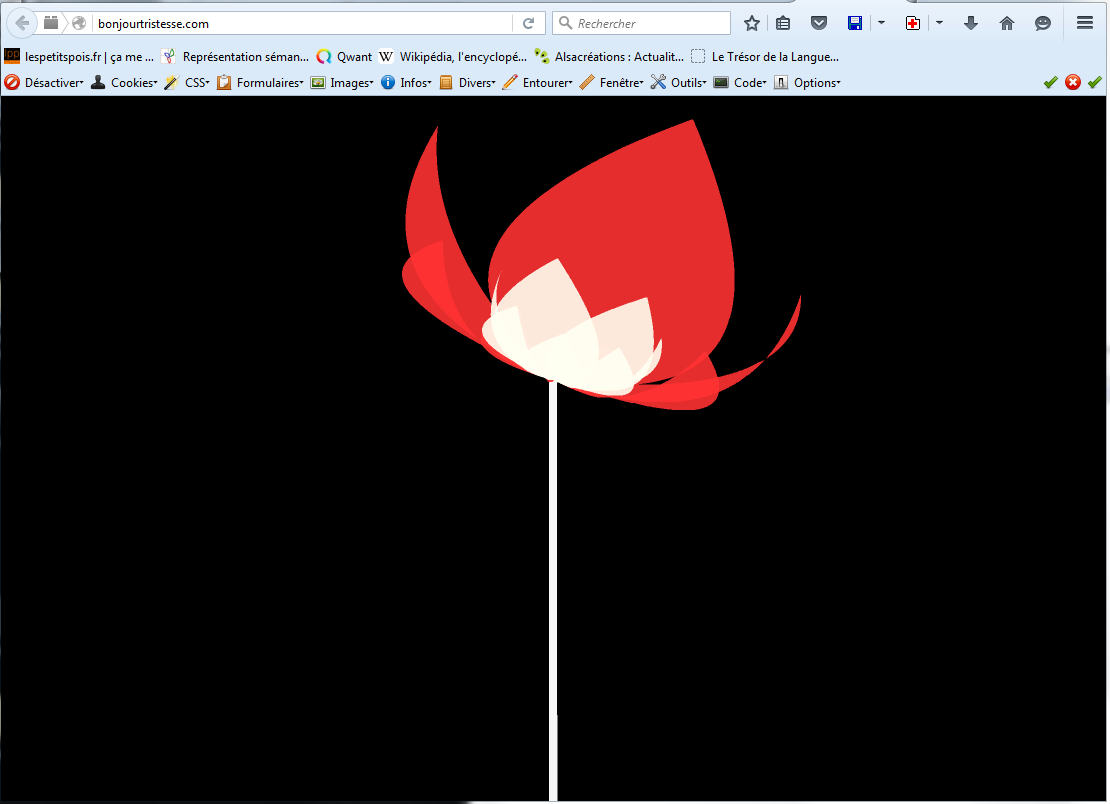Bookmark this page with the star icon
This screenshot has height=804, width=1110.
point(752,23)
